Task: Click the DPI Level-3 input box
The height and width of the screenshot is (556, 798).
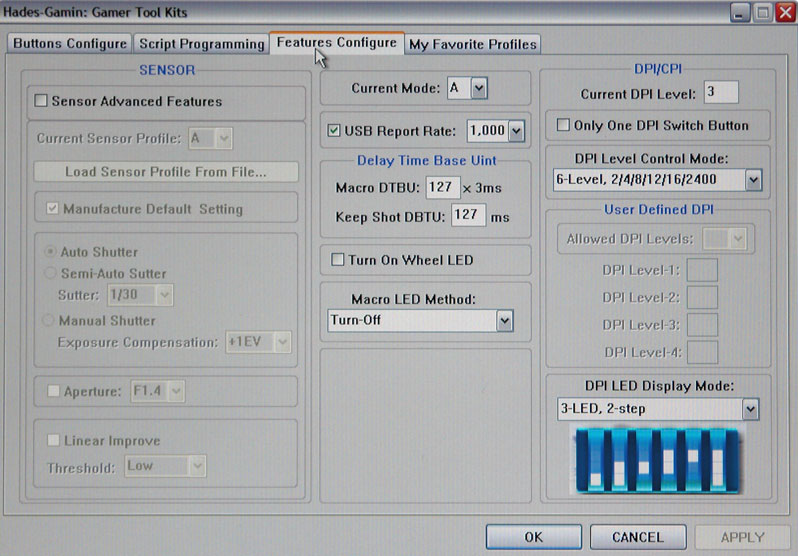Action: click(702, 325)
